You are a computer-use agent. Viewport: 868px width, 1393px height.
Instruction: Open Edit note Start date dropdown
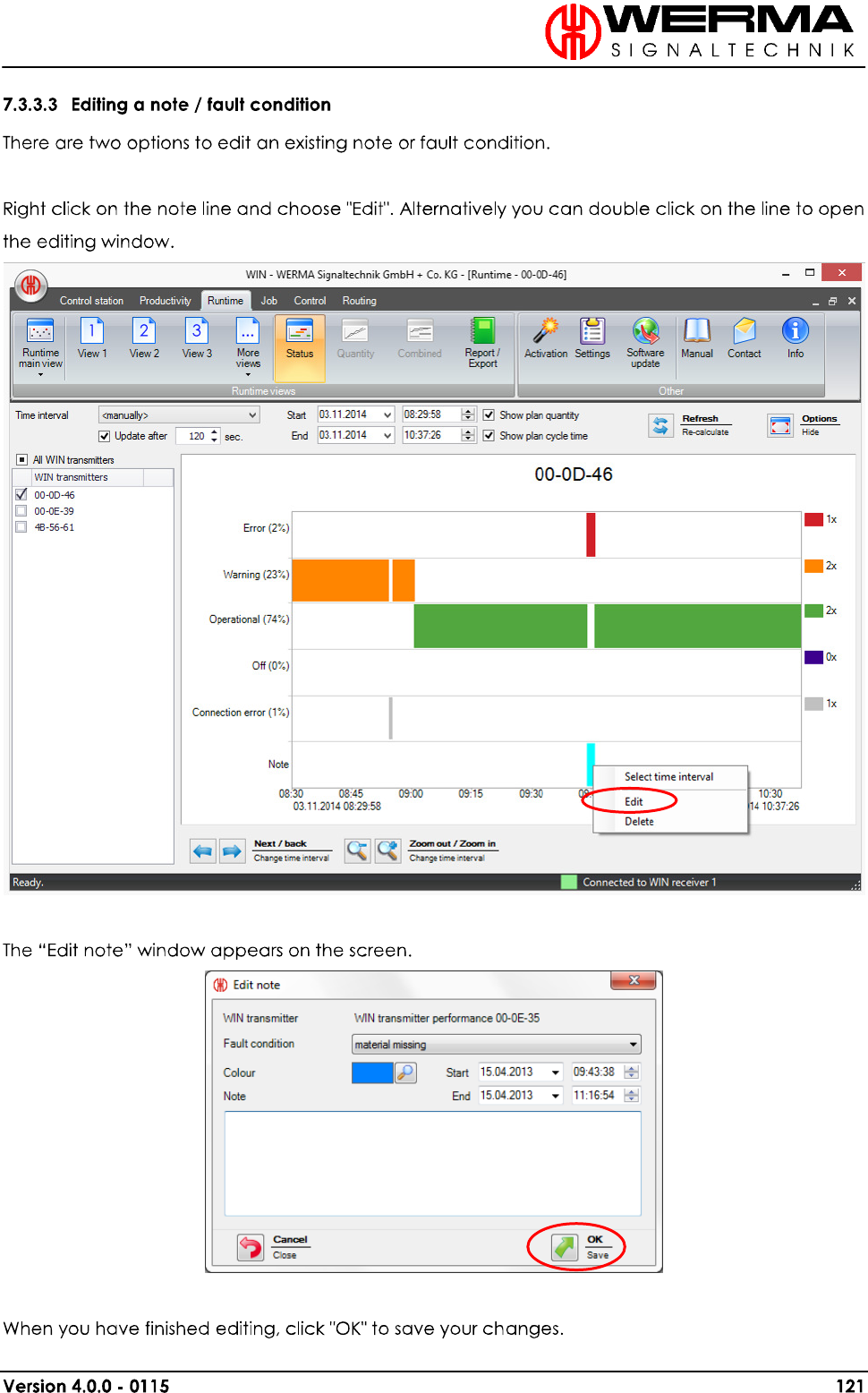coord(555,1073)
